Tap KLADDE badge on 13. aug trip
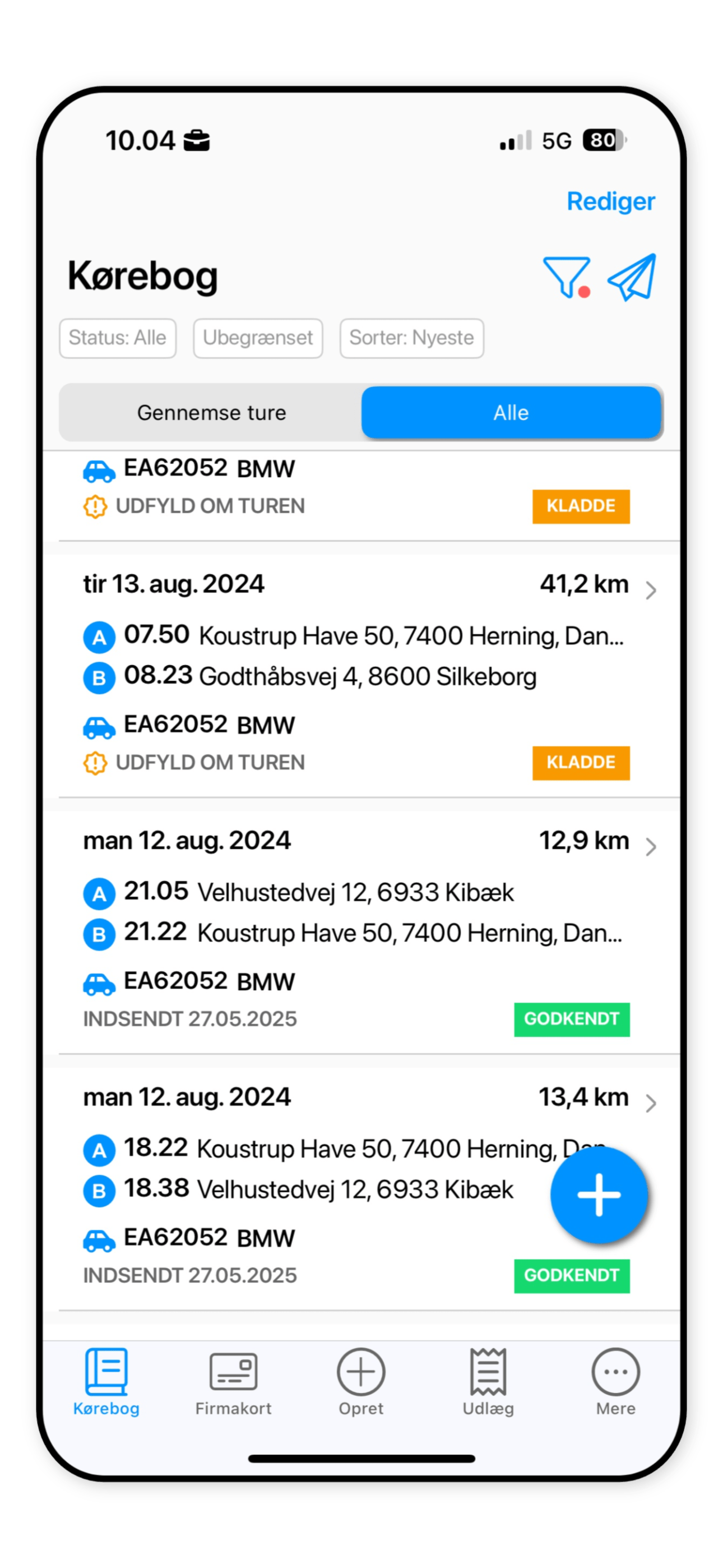Screen dimensions: 723x1568 pos(581,763)
